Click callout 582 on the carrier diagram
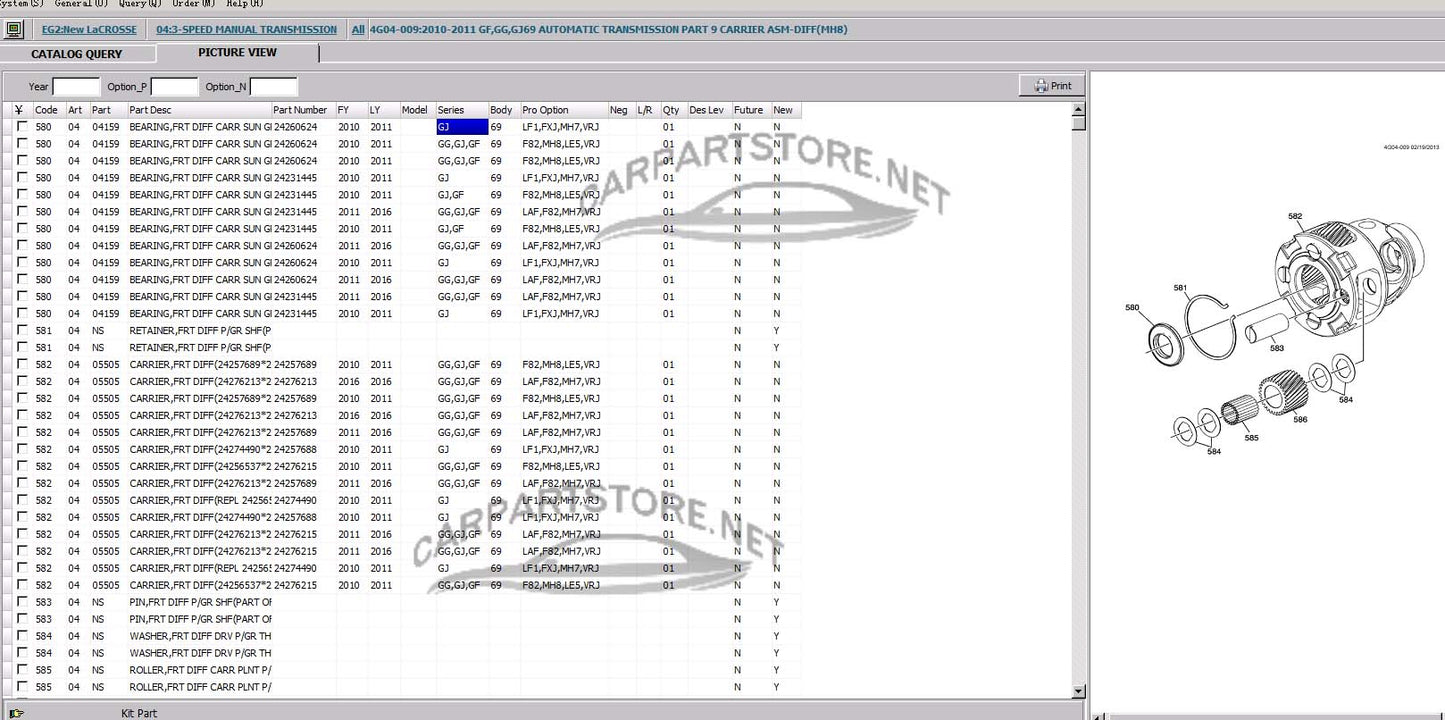The image size is (1445, 720). click(1295, 216)
